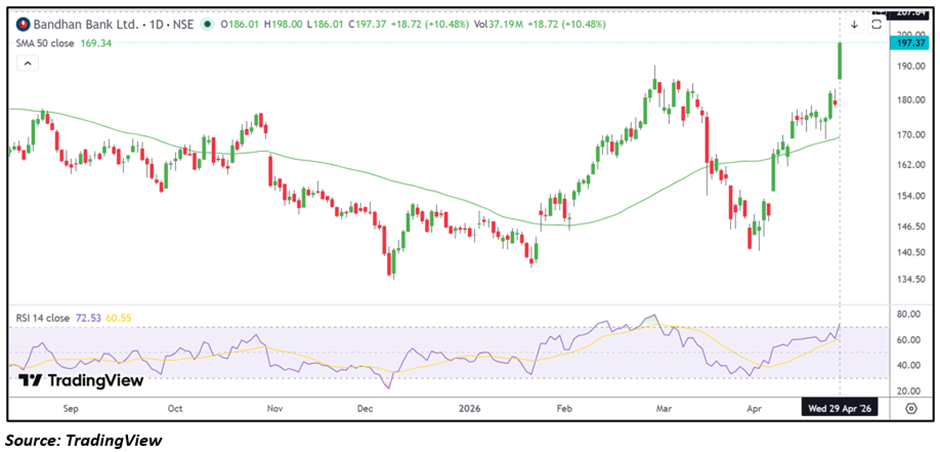Click the TradingView logo watermark
The height and width of the screenshot is (452, 940).
[82, 380]
